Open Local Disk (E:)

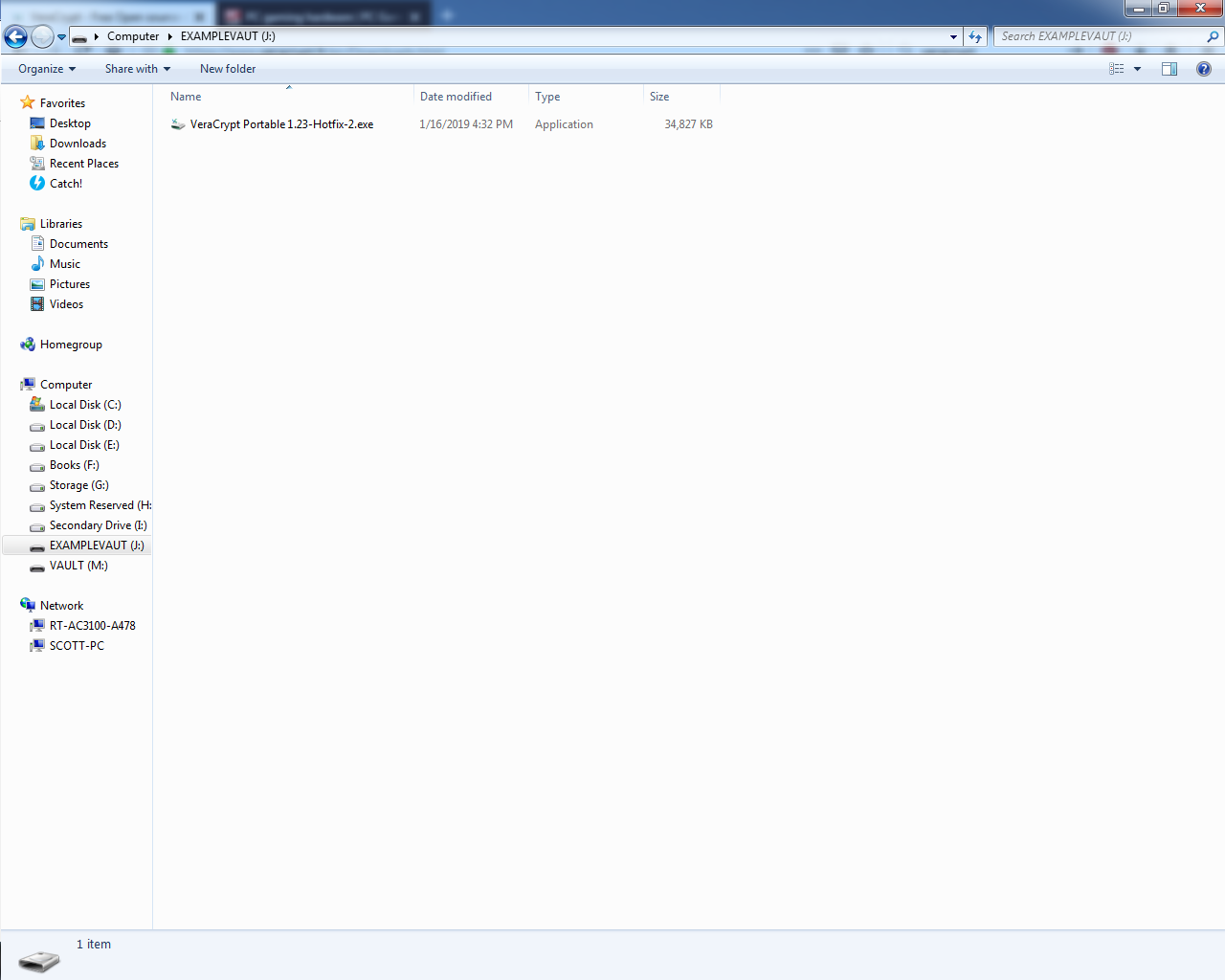click(x=84, y=445)
